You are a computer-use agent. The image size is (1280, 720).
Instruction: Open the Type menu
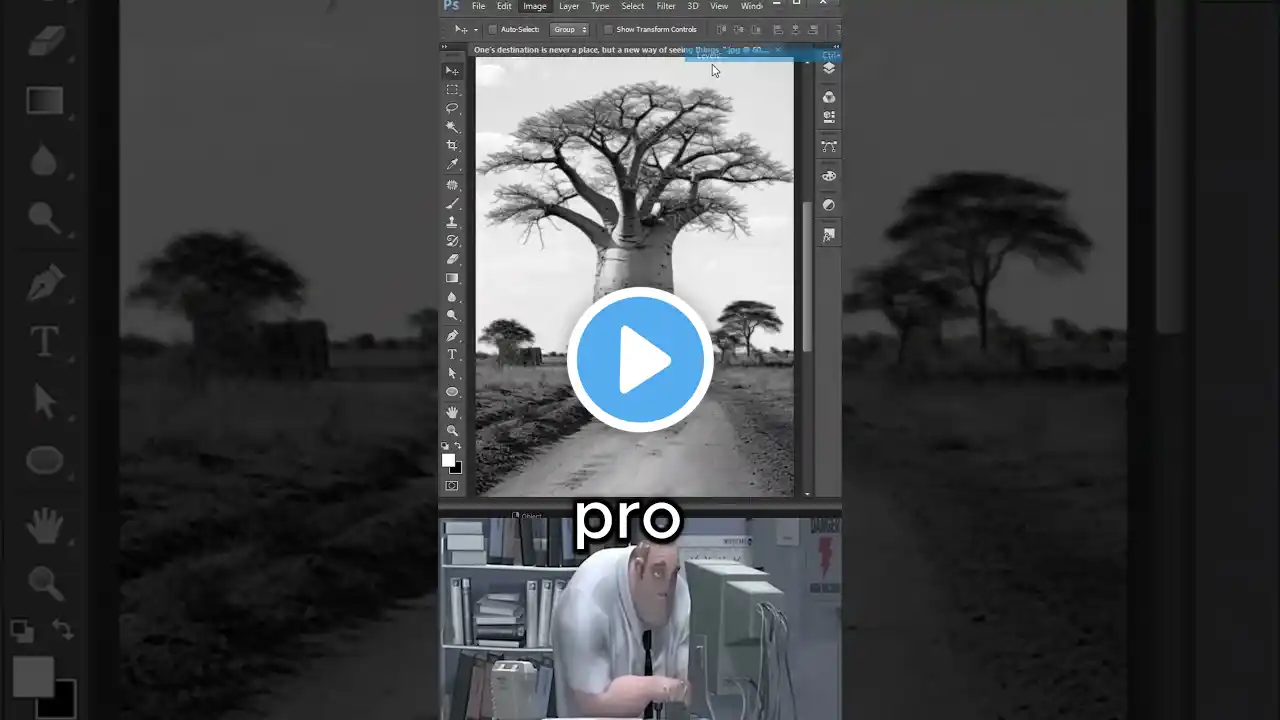pos(600,6)
